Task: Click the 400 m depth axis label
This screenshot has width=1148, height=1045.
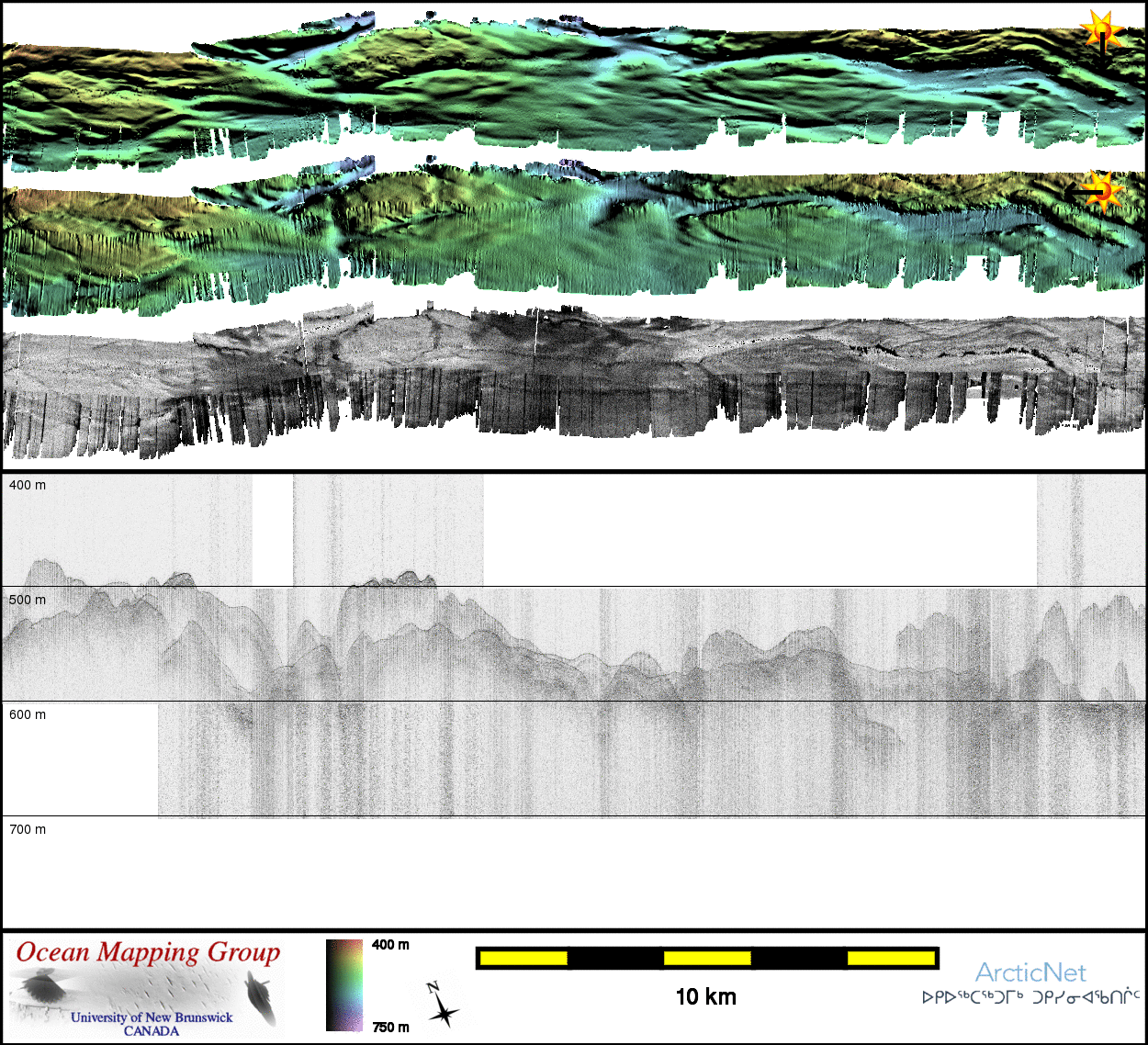Action: [28, 485]
